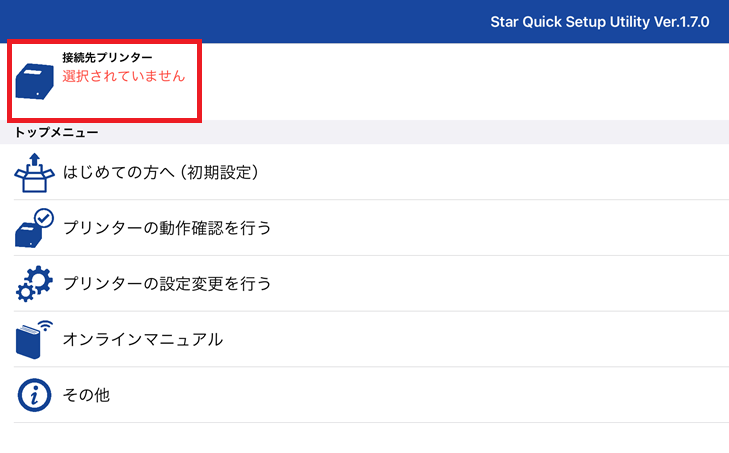Click the book with Wi-Fi manual icon
The width and height of the screenshot is (729, 453).
point(34,340)
